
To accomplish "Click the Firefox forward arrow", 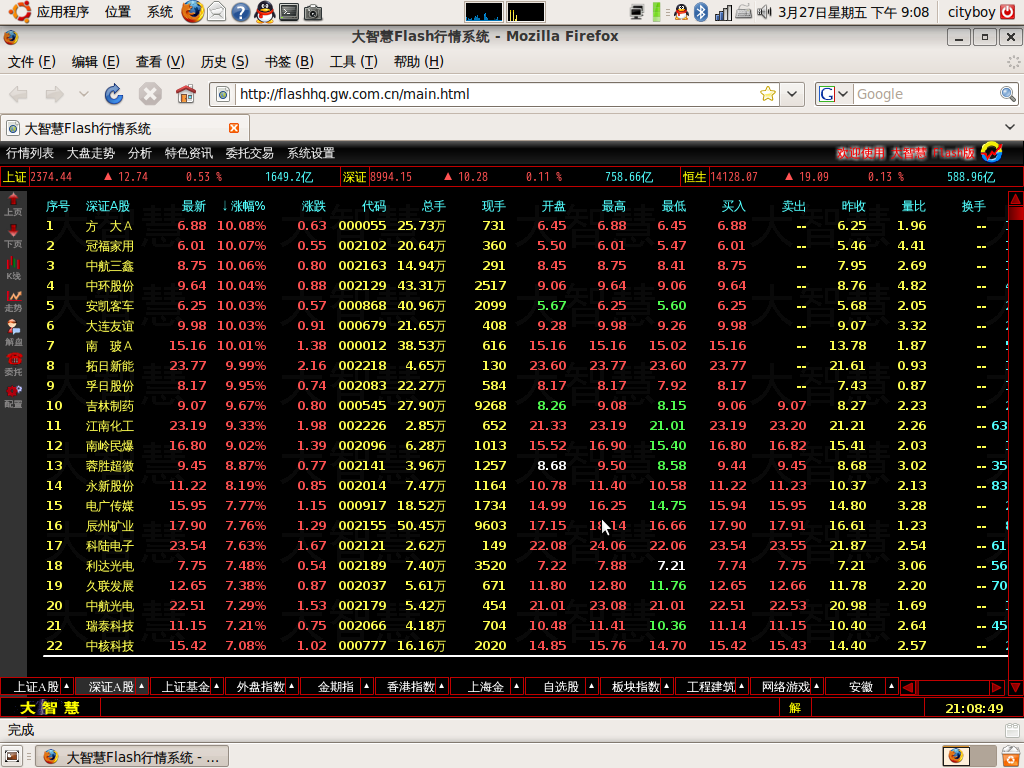I will click(54, 94).
